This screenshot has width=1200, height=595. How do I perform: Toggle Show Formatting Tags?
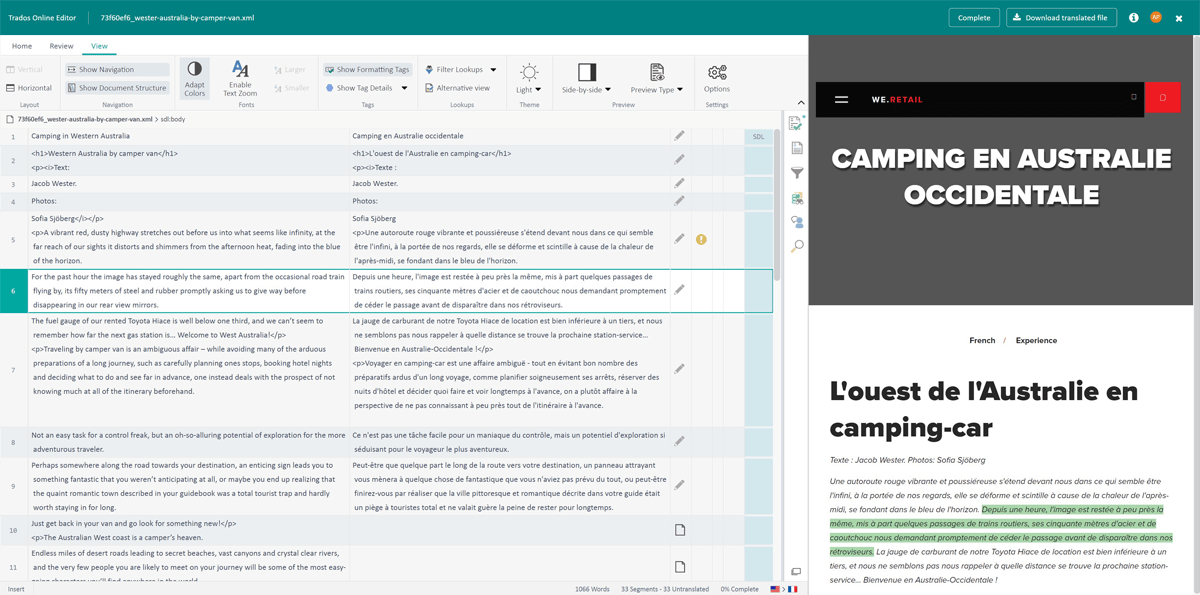pyautogui.click(x=367, y=70)
